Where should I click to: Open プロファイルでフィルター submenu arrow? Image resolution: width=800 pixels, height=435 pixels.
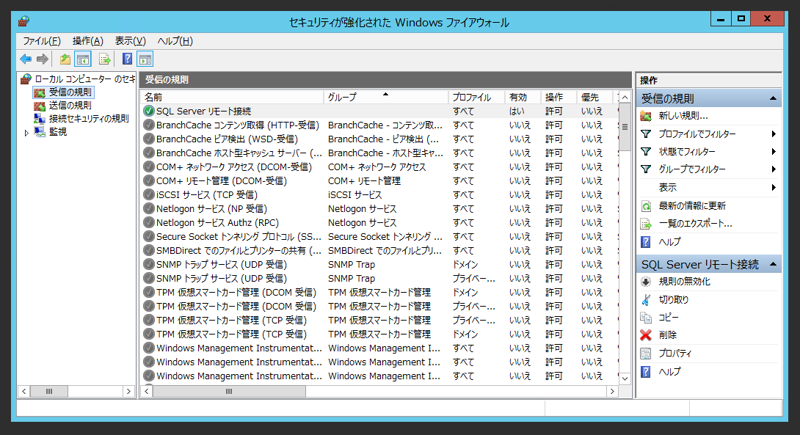click(x=773, y=134)
